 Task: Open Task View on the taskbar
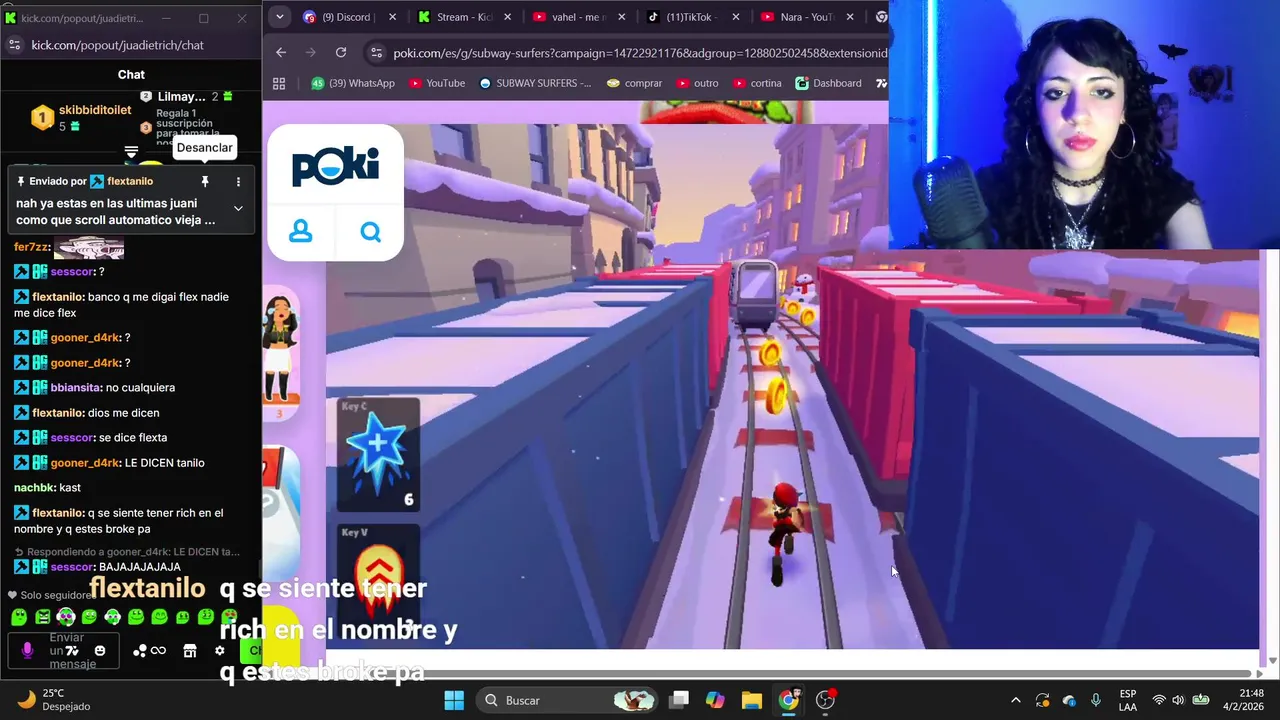[679, 700]
